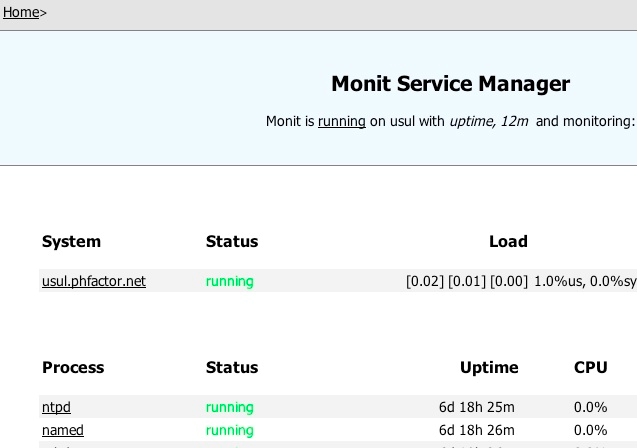Click the Process column header
This screenshot has width=637, height=448.
73,368
